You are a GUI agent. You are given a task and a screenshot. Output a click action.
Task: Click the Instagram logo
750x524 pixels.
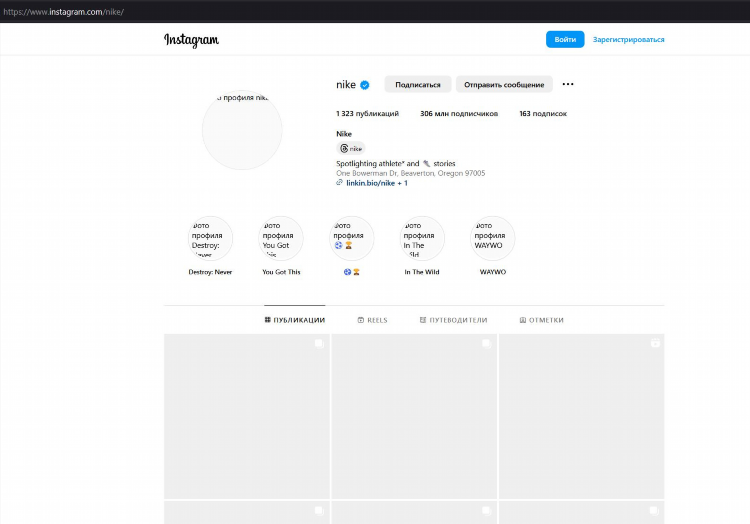pos(191,40)
